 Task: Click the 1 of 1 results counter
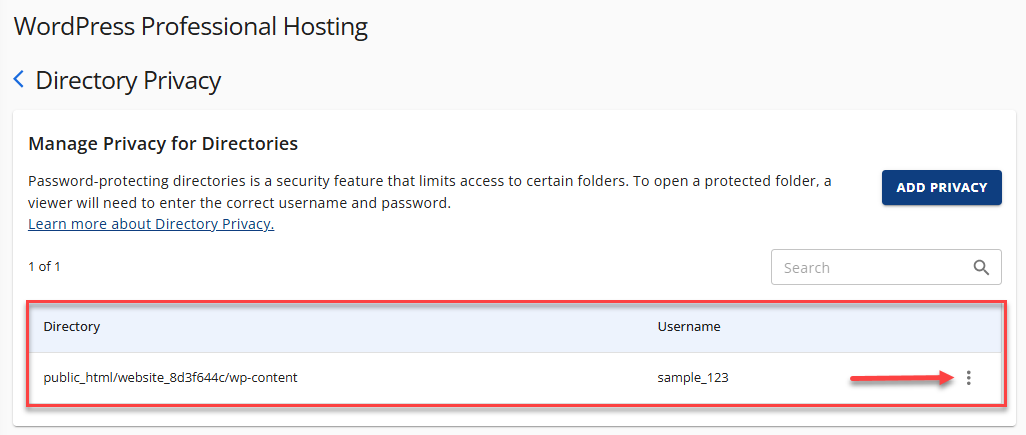45,267
